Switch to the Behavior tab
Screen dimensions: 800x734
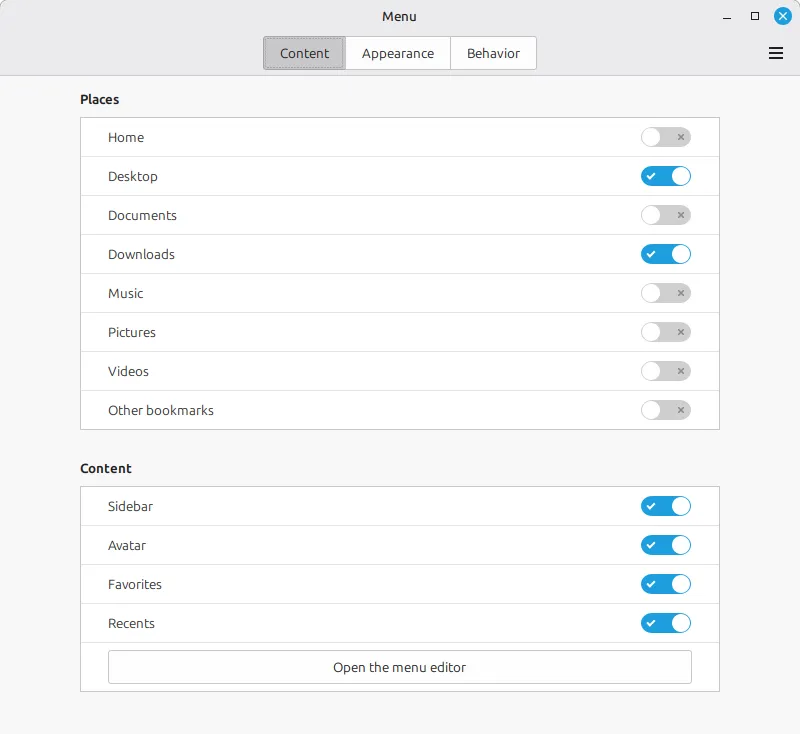tap(493, 54)
